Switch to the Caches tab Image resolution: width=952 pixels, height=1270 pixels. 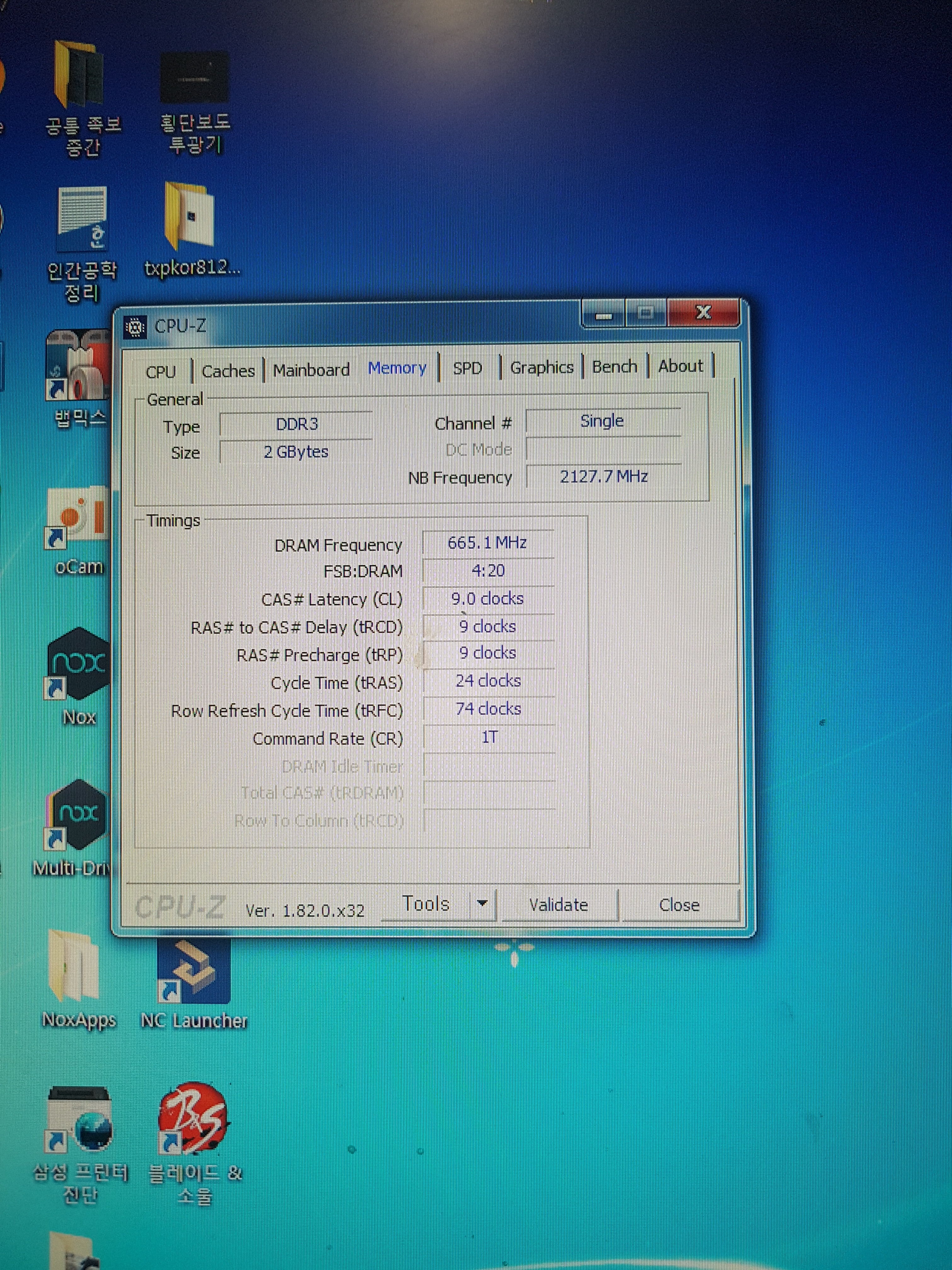coord(228,371)
